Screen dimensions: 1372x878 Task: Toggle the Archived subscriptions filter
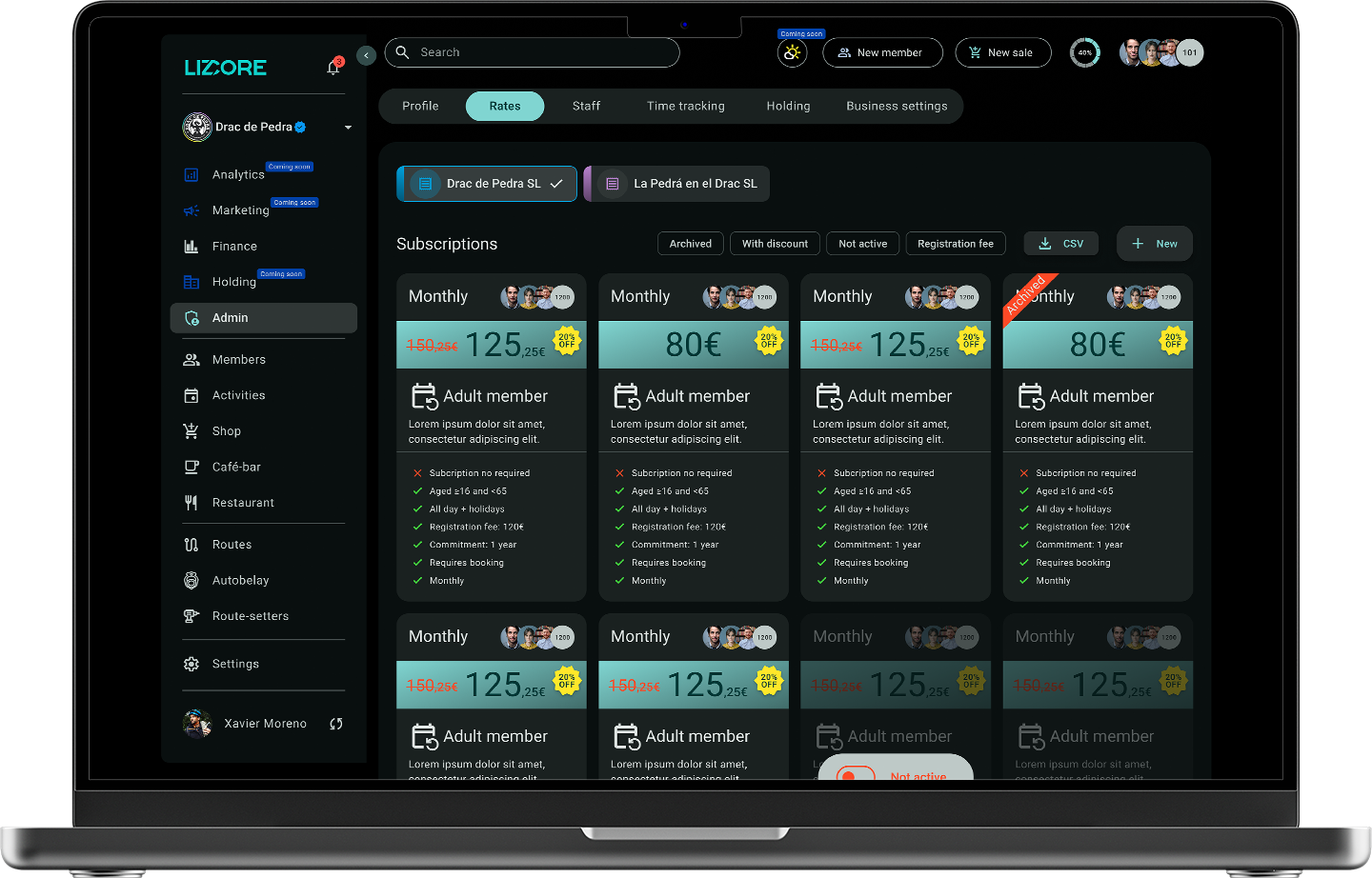(x=690, y=243)
